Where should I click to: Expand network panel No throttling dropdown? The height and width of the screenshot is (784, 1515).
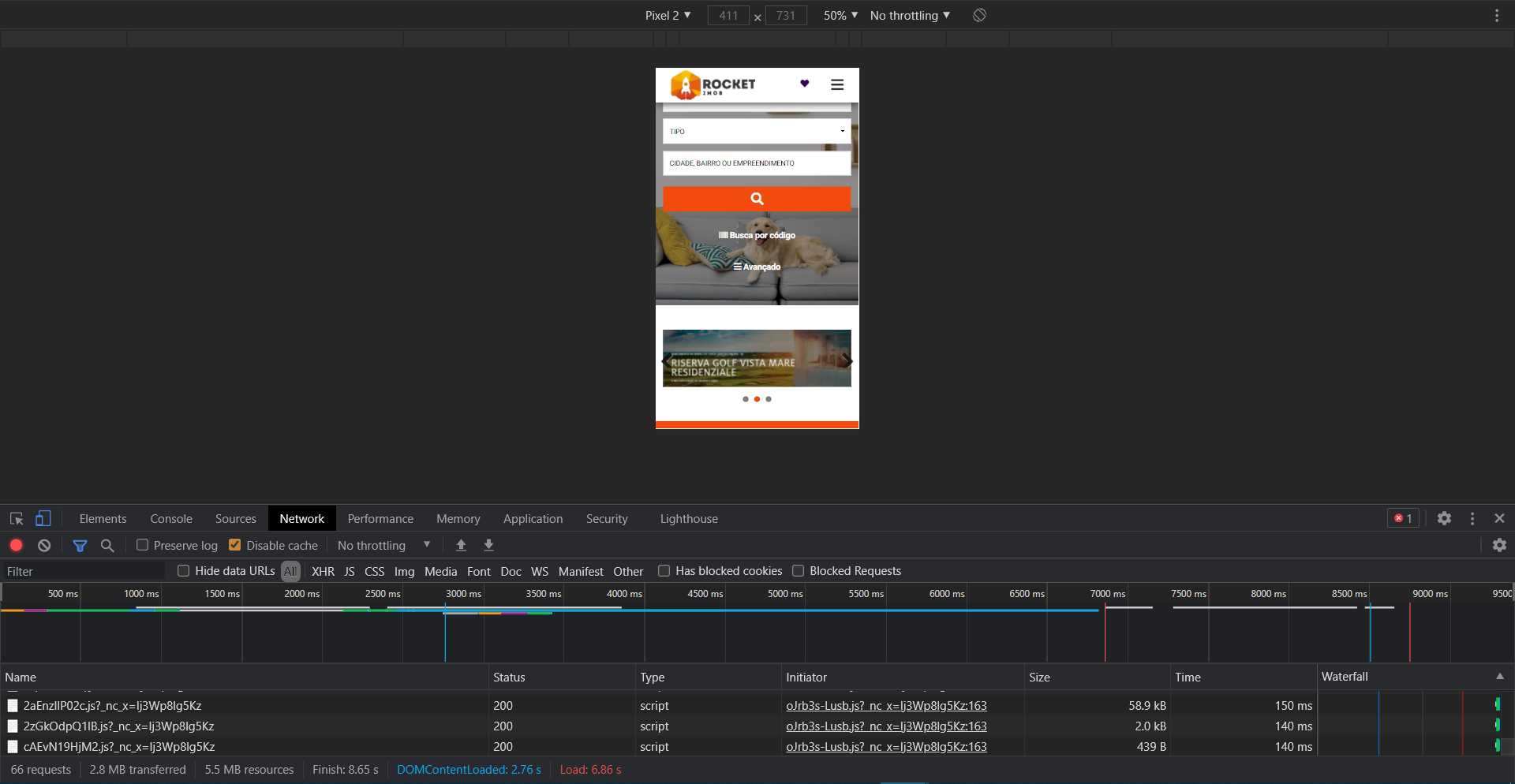click(x=383, y=545)
